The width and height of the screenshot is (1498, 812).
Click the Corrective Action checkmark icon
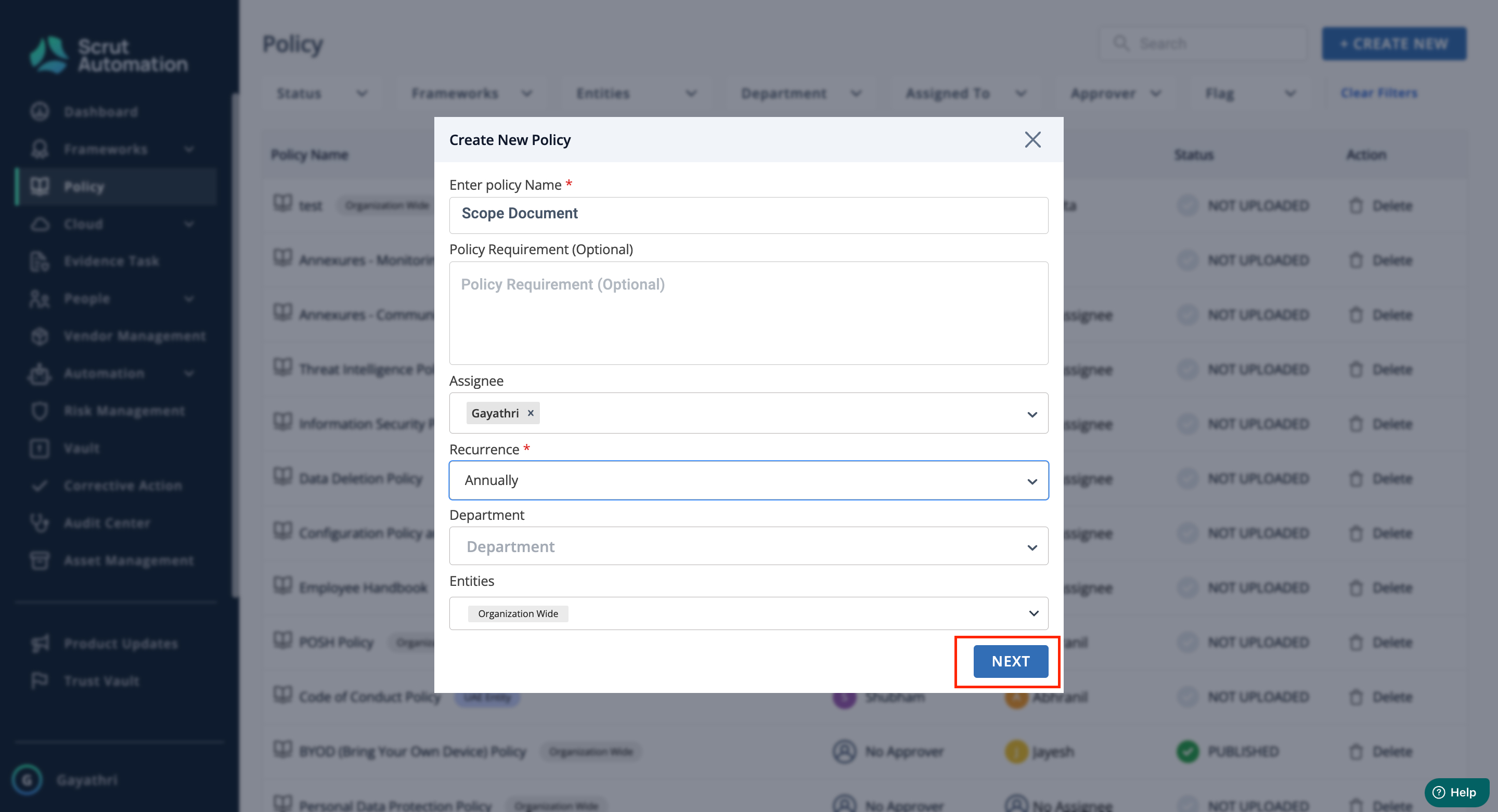(40, 486)
